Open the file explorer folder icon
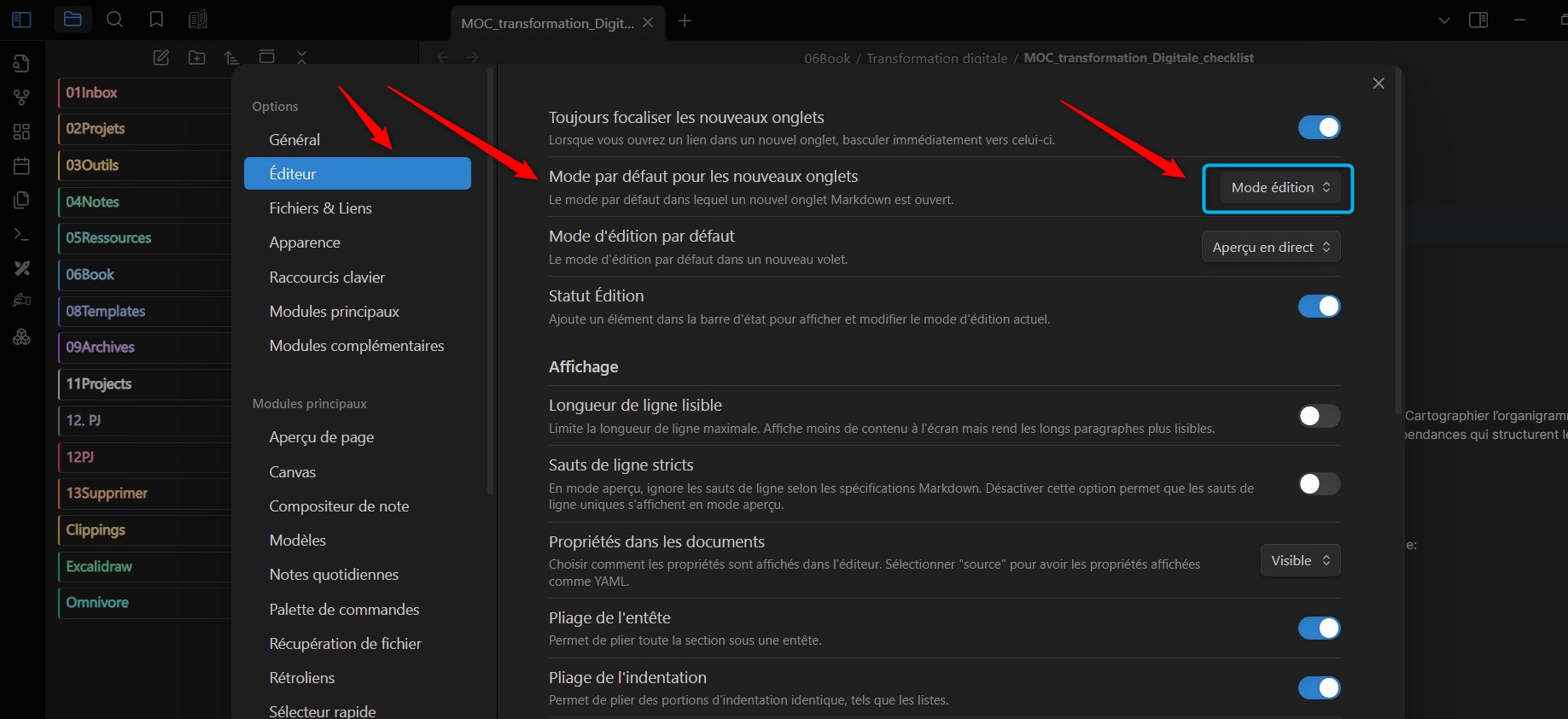1568x719 pixels. pos(73,19)
